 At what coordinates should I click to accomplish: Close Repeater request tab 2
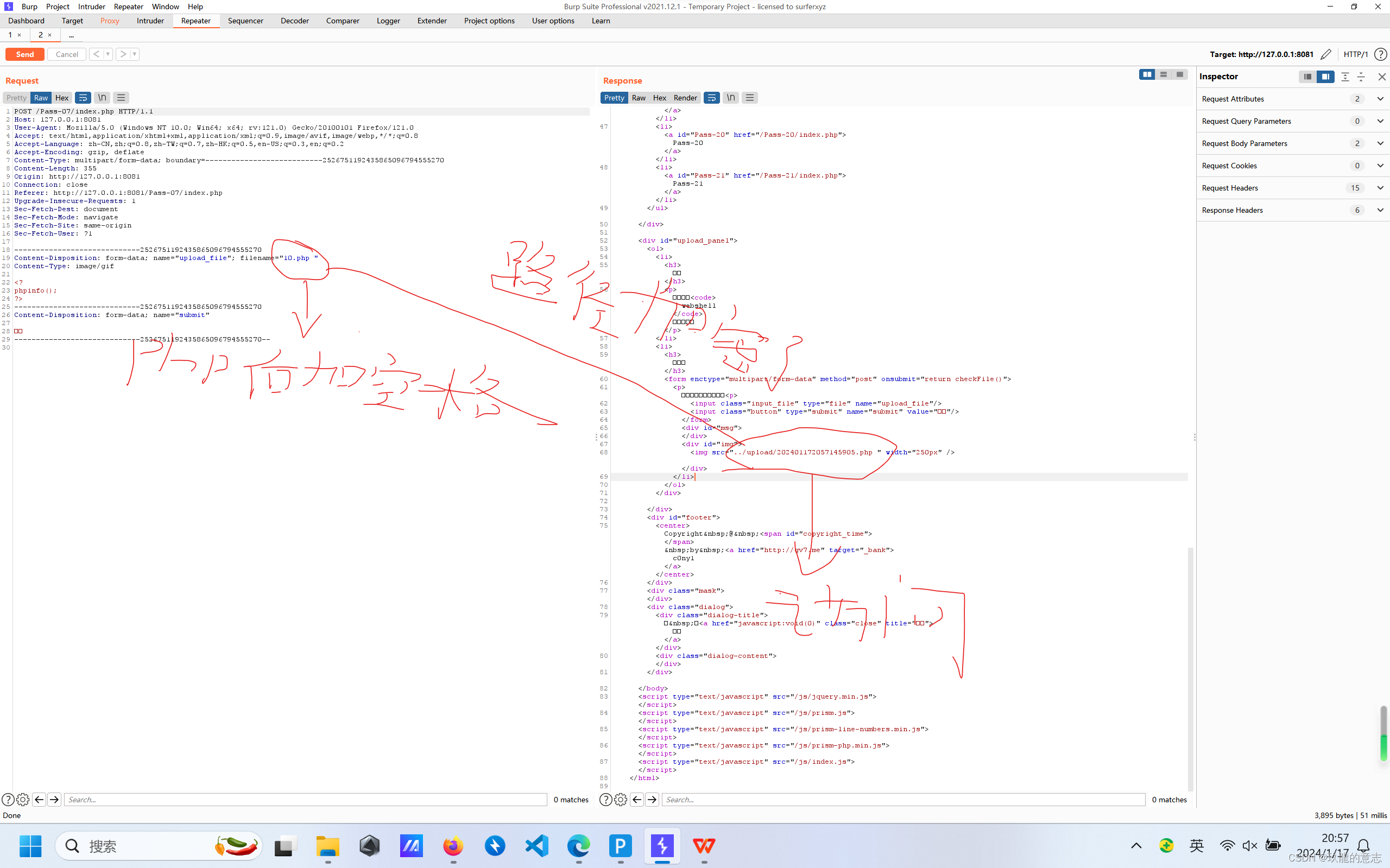[49, 35]
